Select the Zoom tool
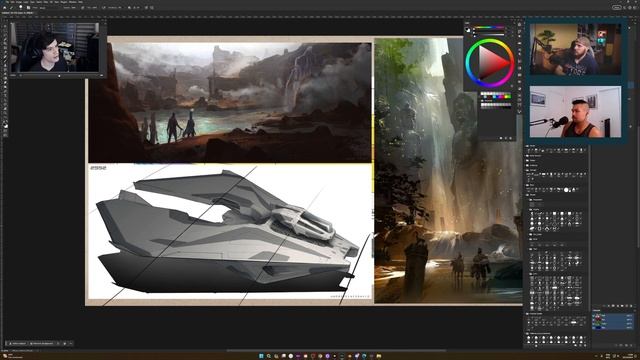The width and height of the screenshot is (640, 360). click(5, 113)
